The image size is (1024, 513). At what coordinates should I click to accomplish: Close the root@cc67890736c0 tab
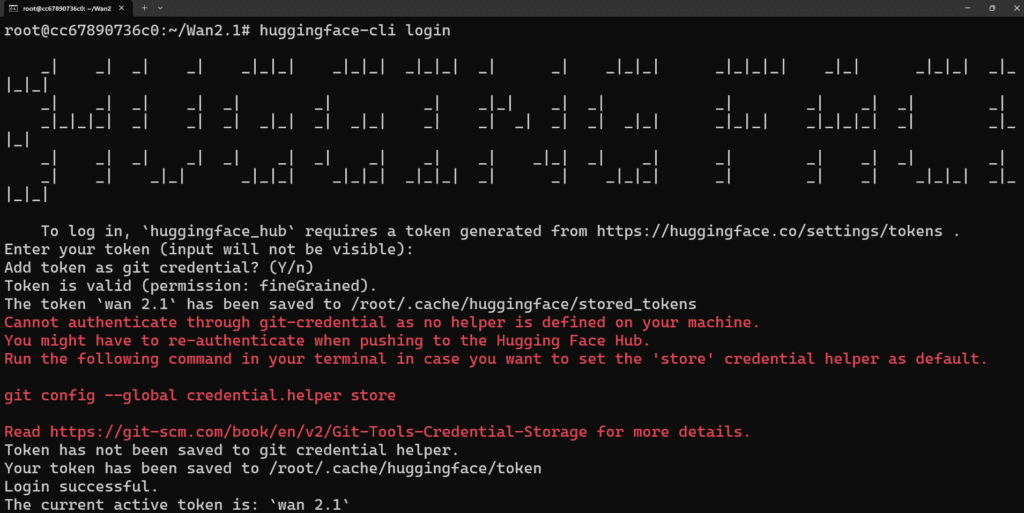tap(121, 8)
